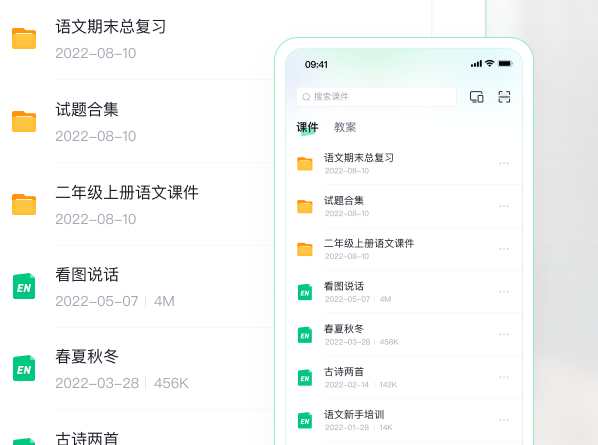Select large 二年级上册语文课件 title in left list
Image resolution: width=598 pixels, height=445 pixels.
pos(127,193)
